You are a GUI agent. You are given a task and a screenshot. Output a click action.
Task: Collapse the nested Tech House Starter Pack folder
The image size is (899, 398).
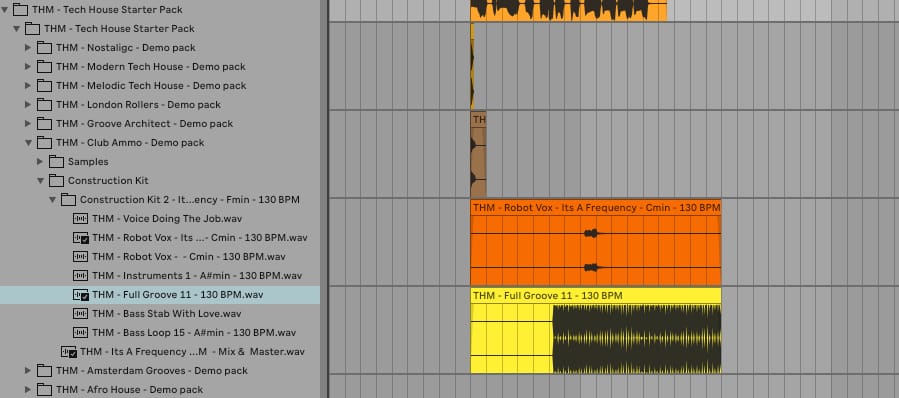16,29
